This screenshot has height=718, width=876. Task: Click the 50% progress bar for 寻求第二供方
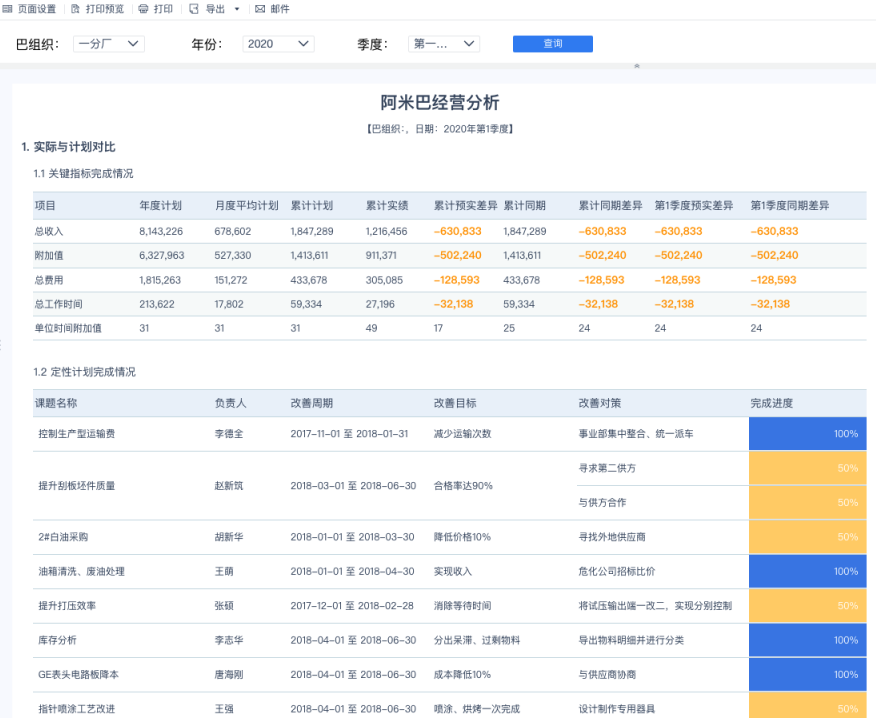pos(807,468)
